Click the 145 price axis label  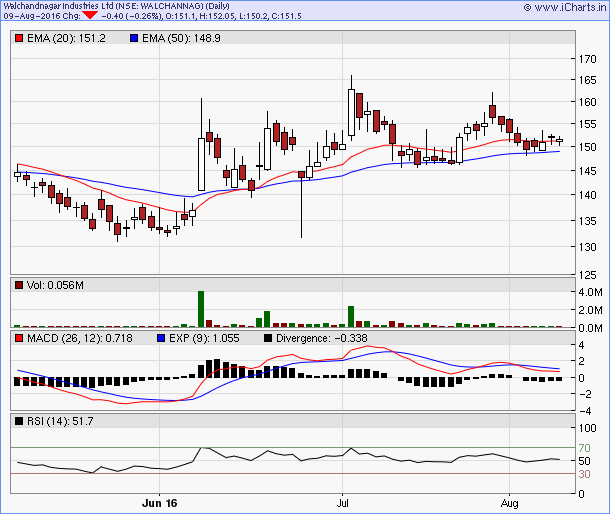coord(587,171)
